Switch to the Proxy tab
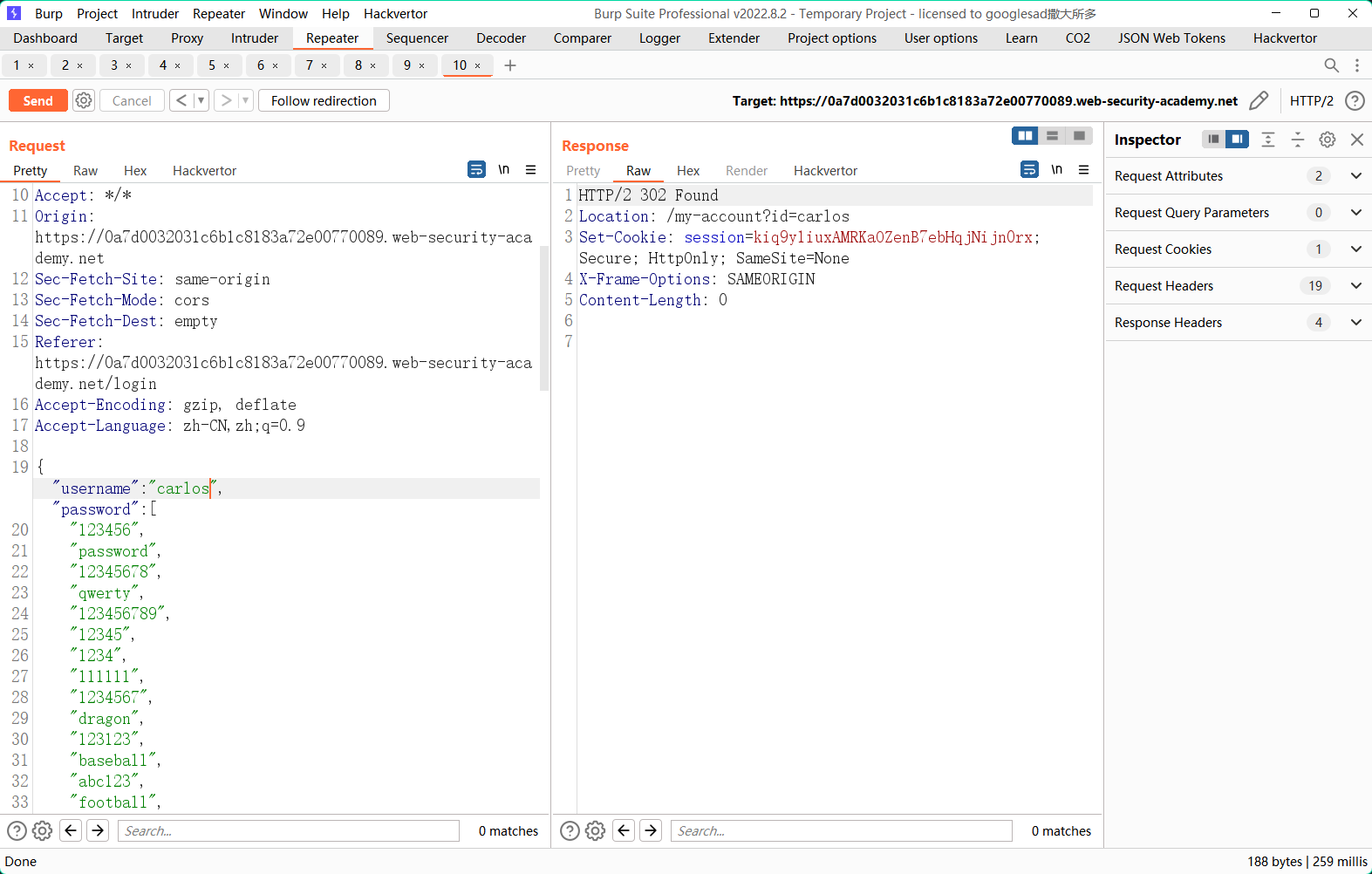This screenshot has width=1372, height=874. (x=187, y=38)
